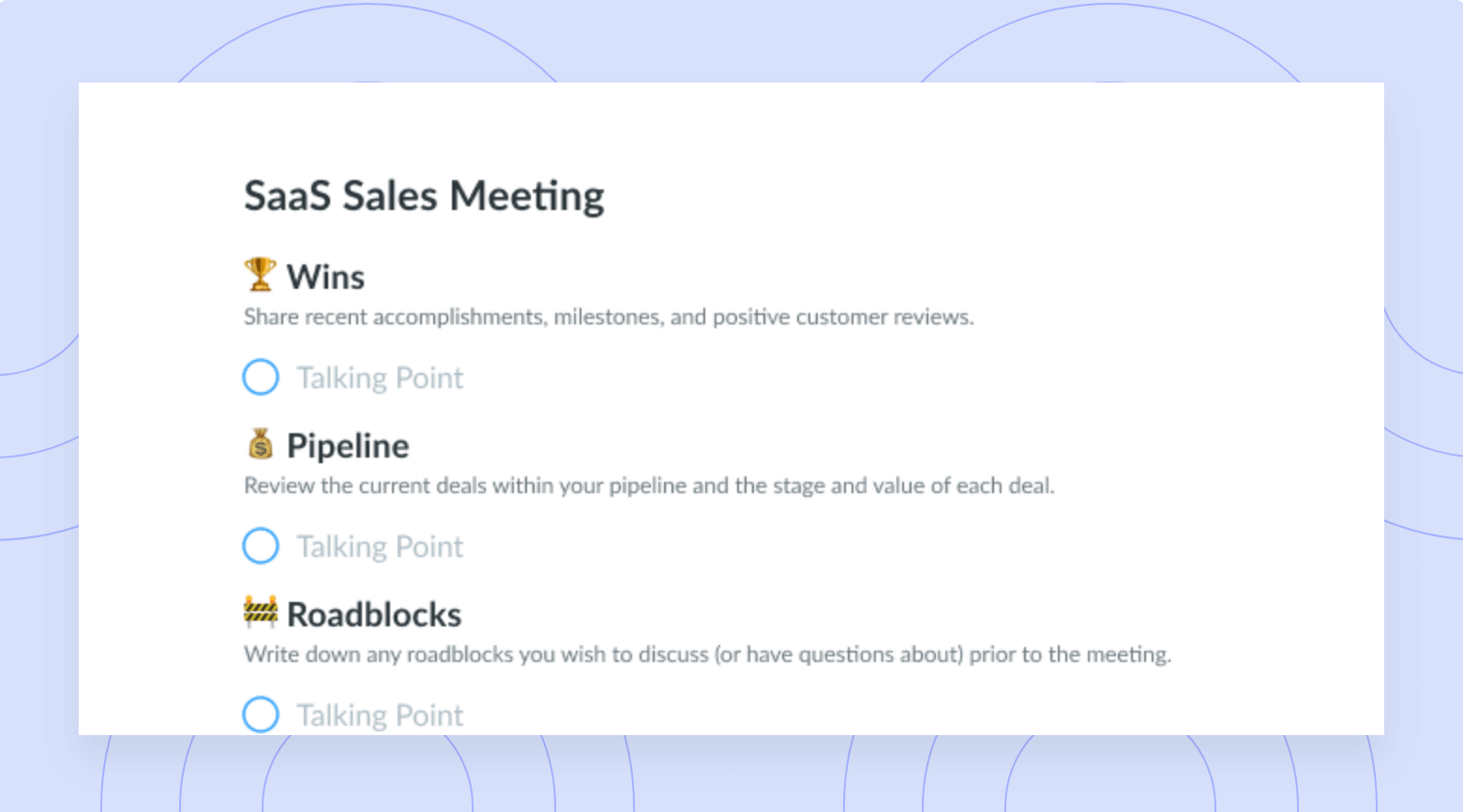Add a talking point under Wins
Image resolution: width=1463 pixels, height=812 pixels.
pyautogui.click(x=380, y=378)
